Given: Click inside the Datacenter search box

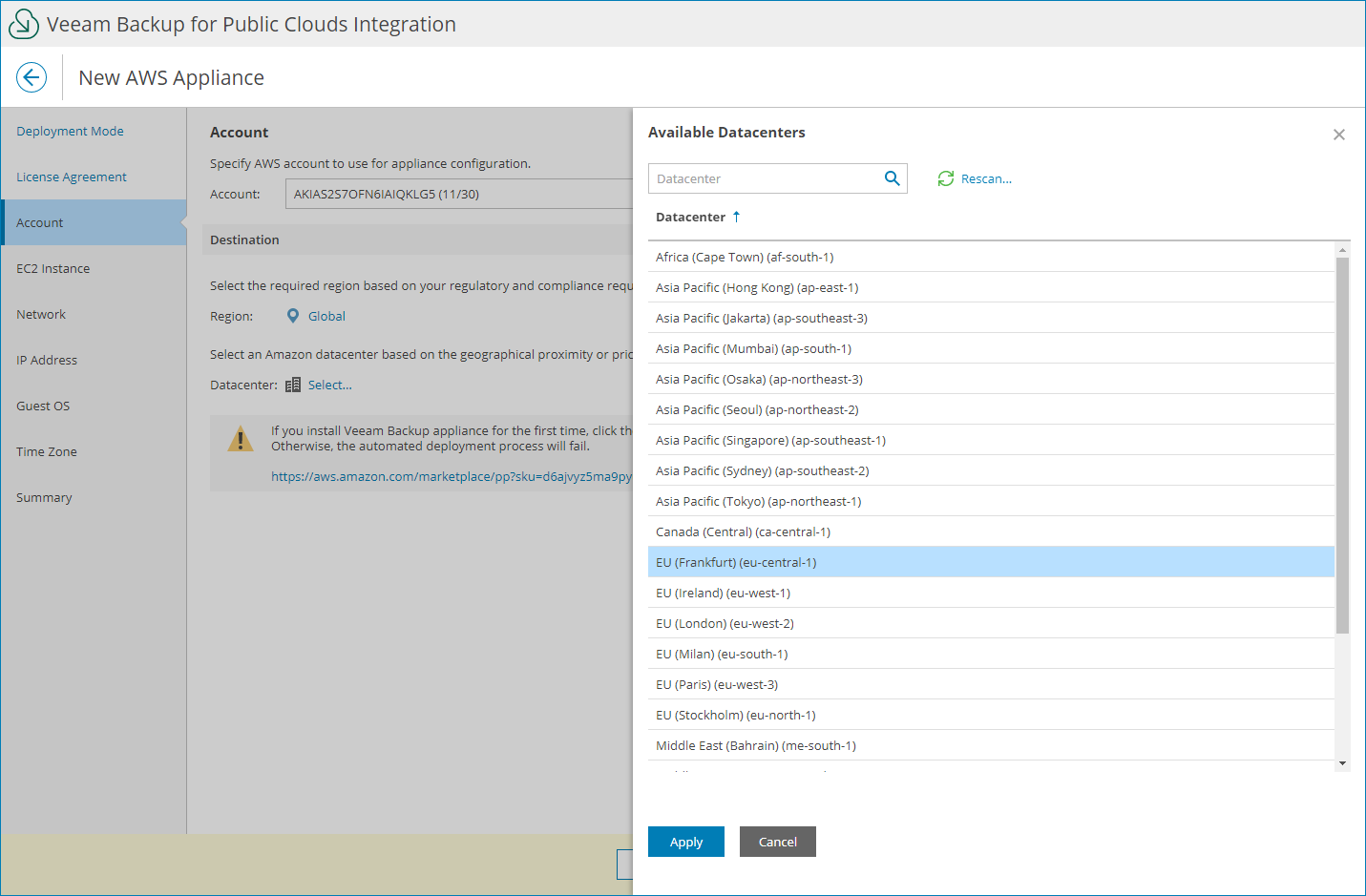Looking at the screenshot, I should pyautogui.click(x=764, y=178).
